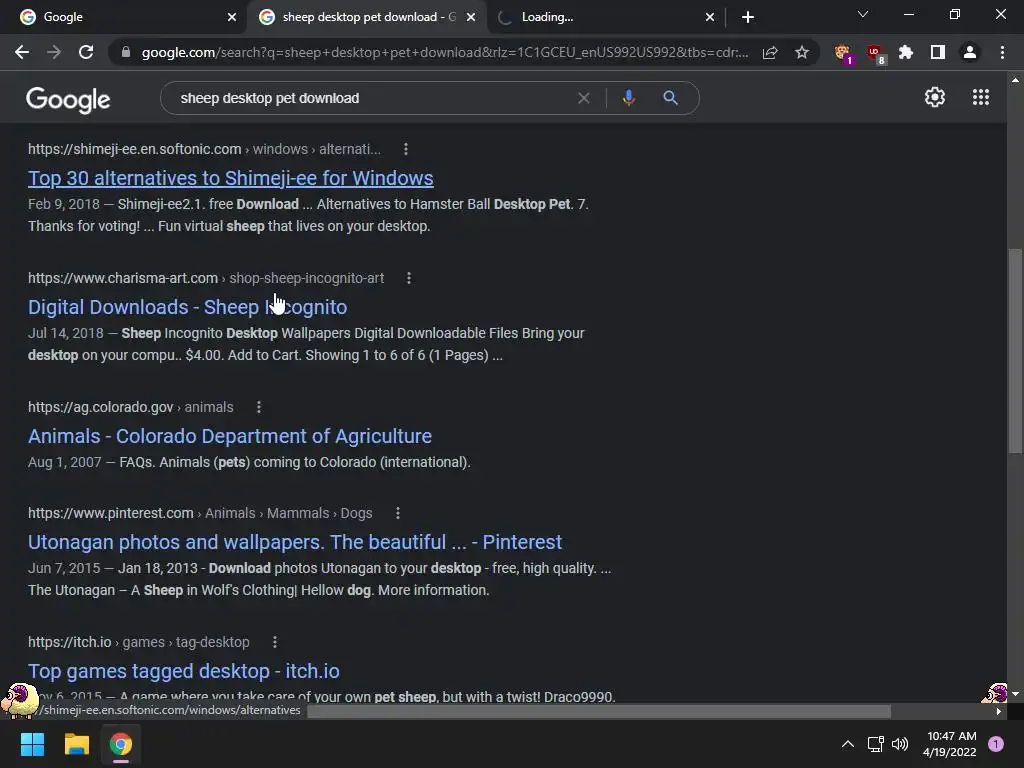Open the Windows Start menu
1024x768 pixels.
point(32,744)
